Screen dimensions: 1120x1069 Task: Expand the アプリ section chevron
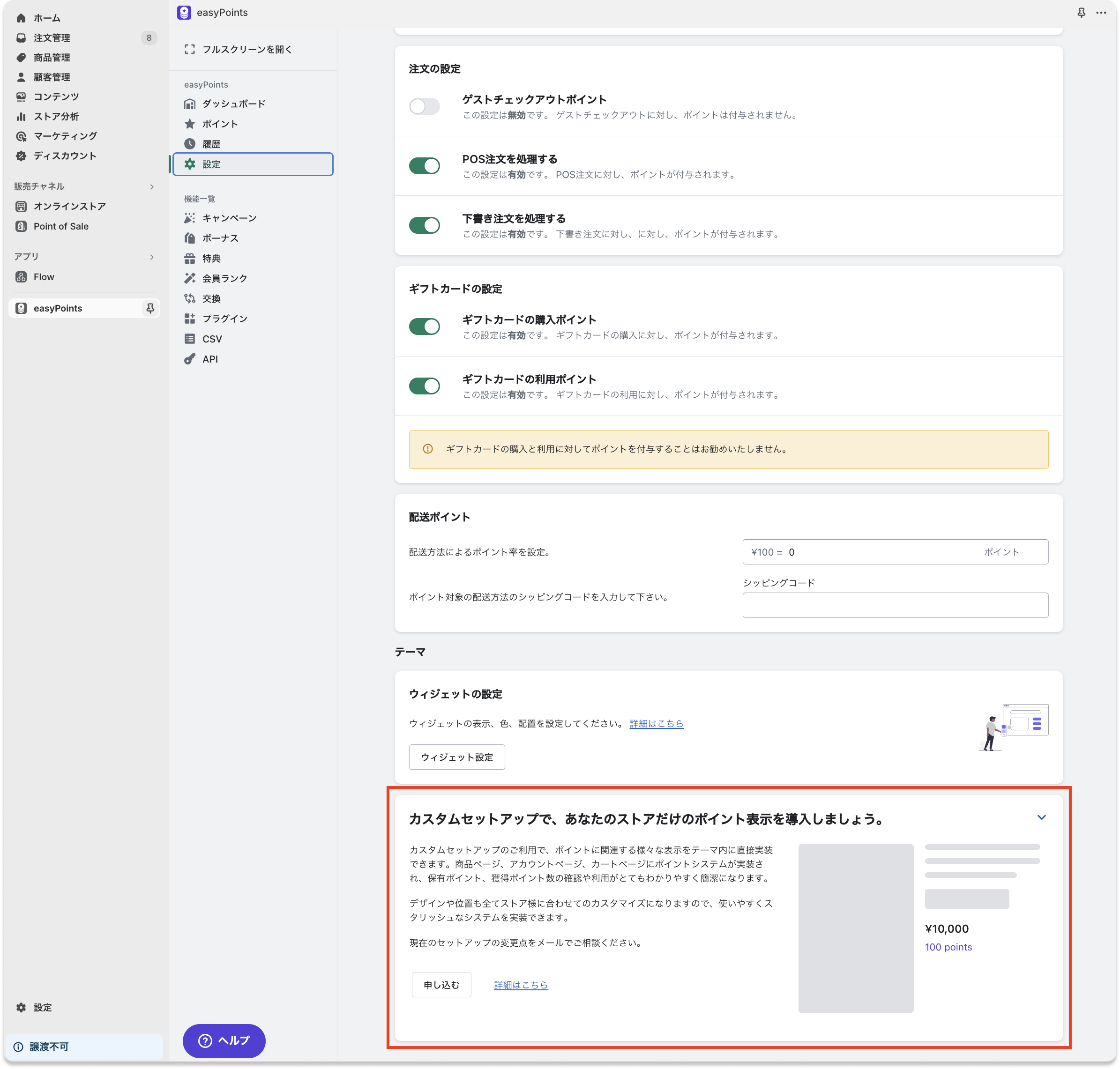coord(152,257)
